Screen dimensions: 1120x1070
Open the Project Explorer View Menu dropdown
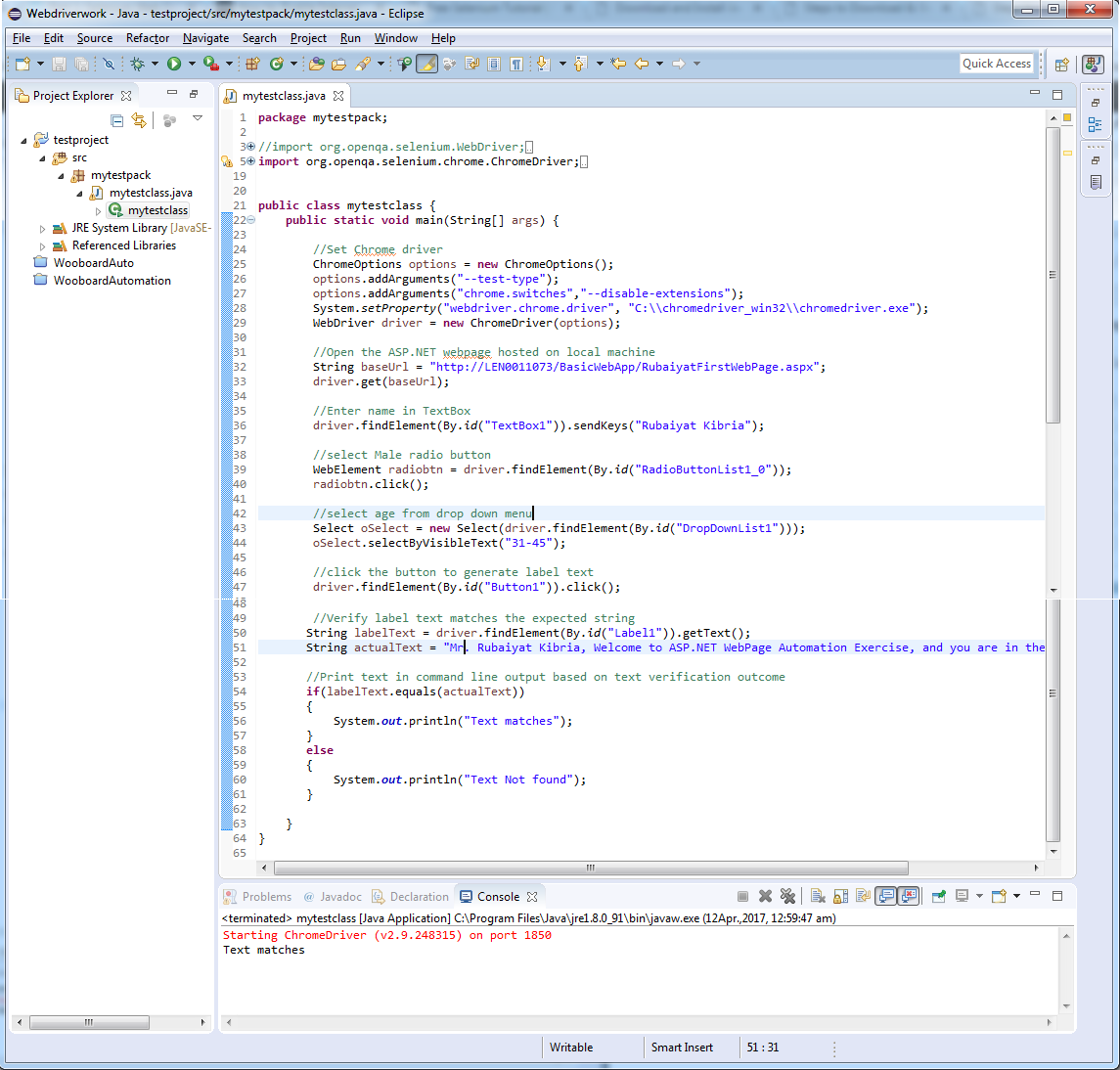tap(198, 118)
